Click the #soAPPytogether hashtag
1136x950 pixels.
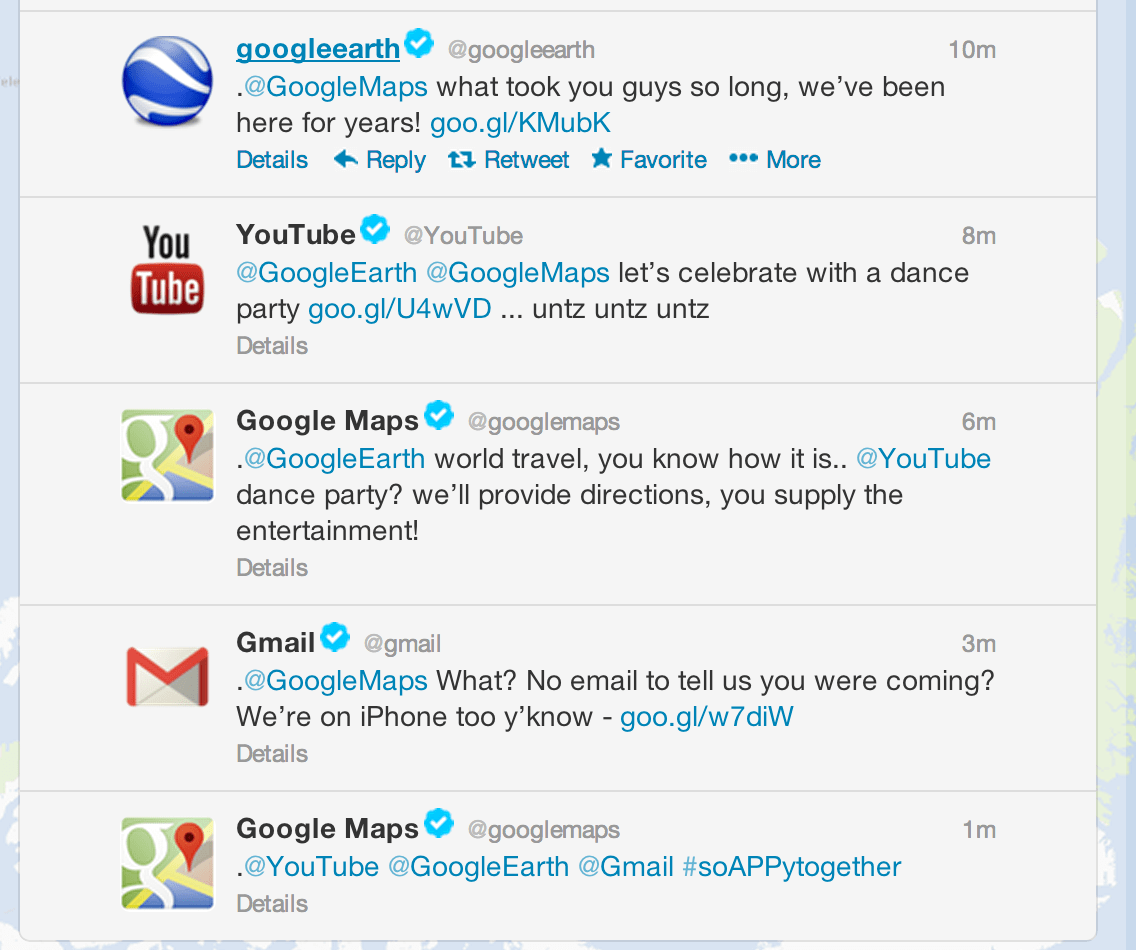790,866
